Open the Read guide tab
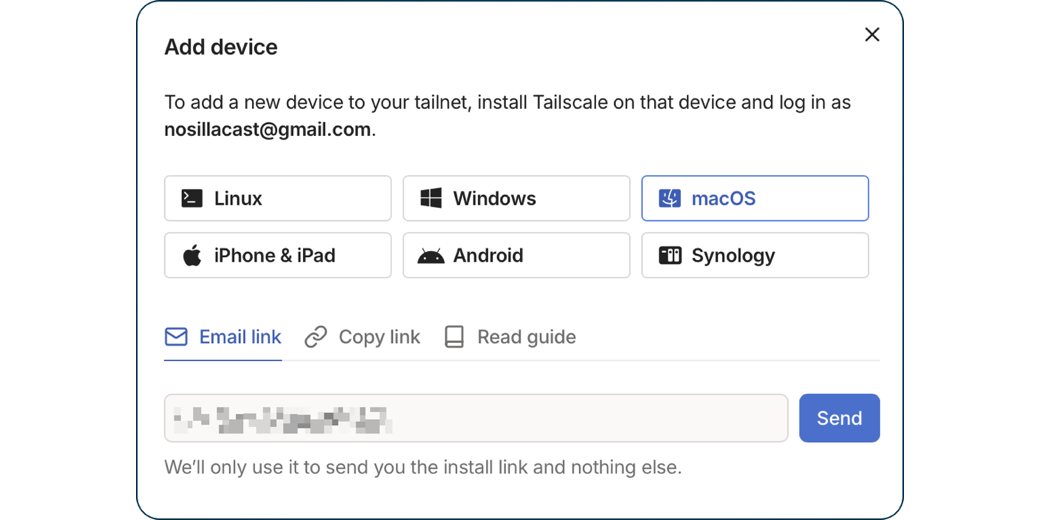 pyautogui.click(x=510, y=338)
